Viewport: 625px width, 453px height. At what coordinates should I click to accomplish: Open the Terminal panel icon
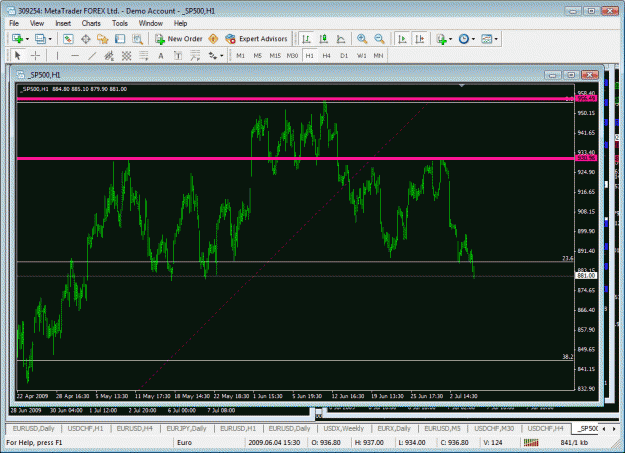pos(120,39)
